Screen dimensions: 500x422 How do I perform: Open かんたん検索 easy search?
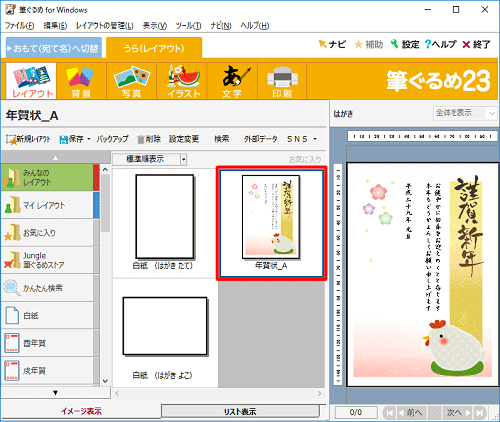[50, 288]
